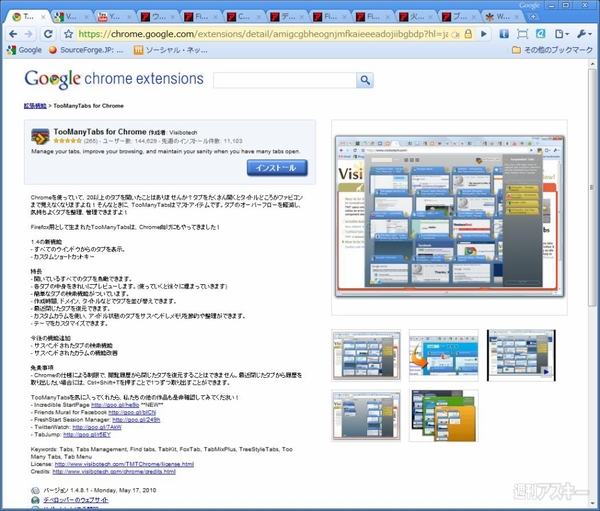Open the Google bookmark in bookmarks bar
The height and width of the screenshot is (511, 600).
coord(24,50)
